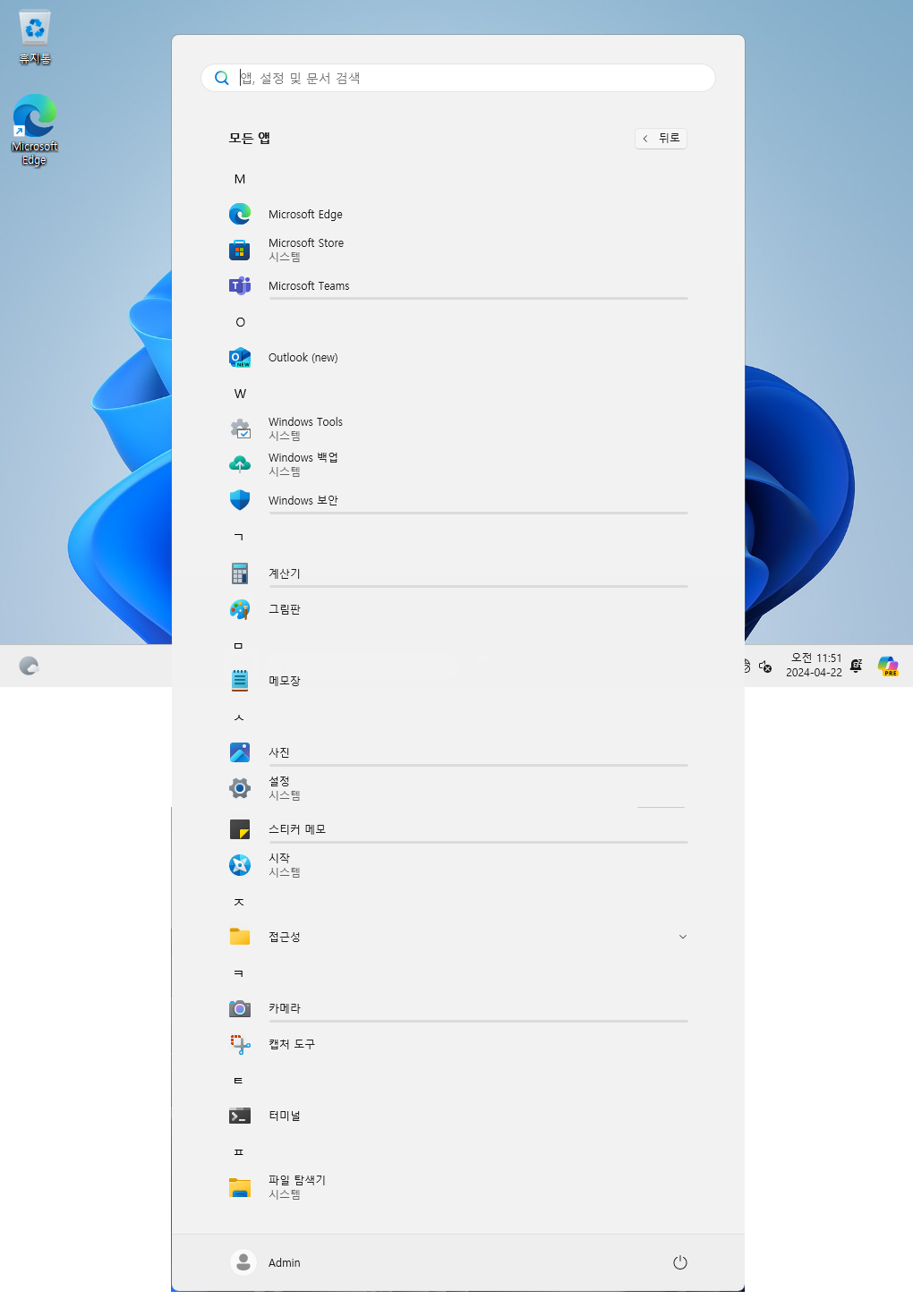Open Copilot preview icon in taskbar
Viewport: 913px width, 1316px height.
[x=888, y=666]
